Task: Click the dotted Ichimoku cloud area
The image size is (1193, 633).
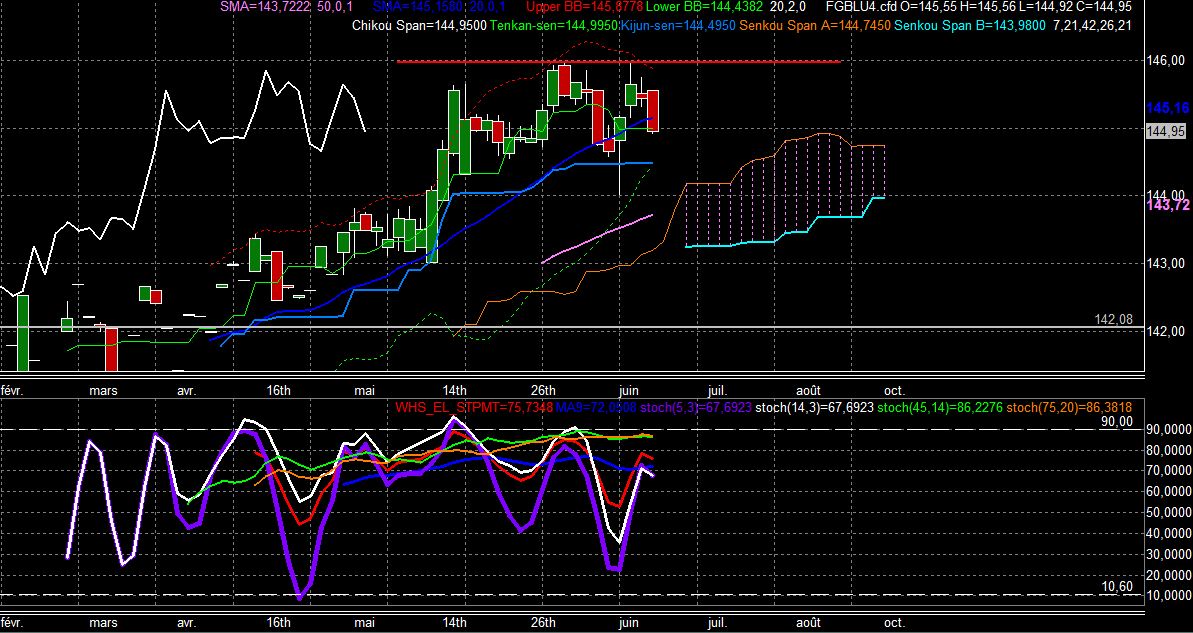Action: tap(784, 190)
